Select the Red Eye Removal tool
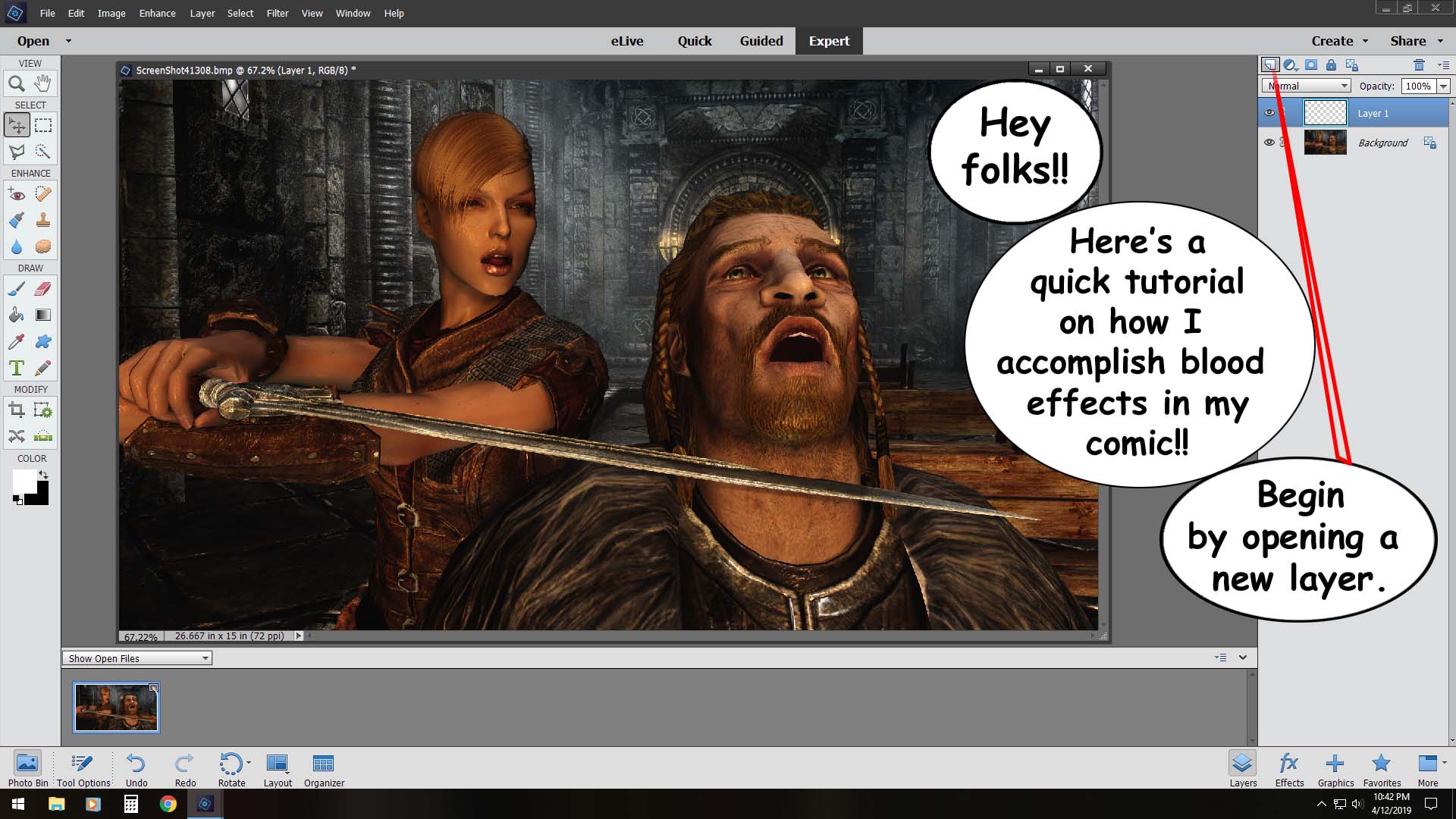The image size is (1456, 819). click(17, 194)
